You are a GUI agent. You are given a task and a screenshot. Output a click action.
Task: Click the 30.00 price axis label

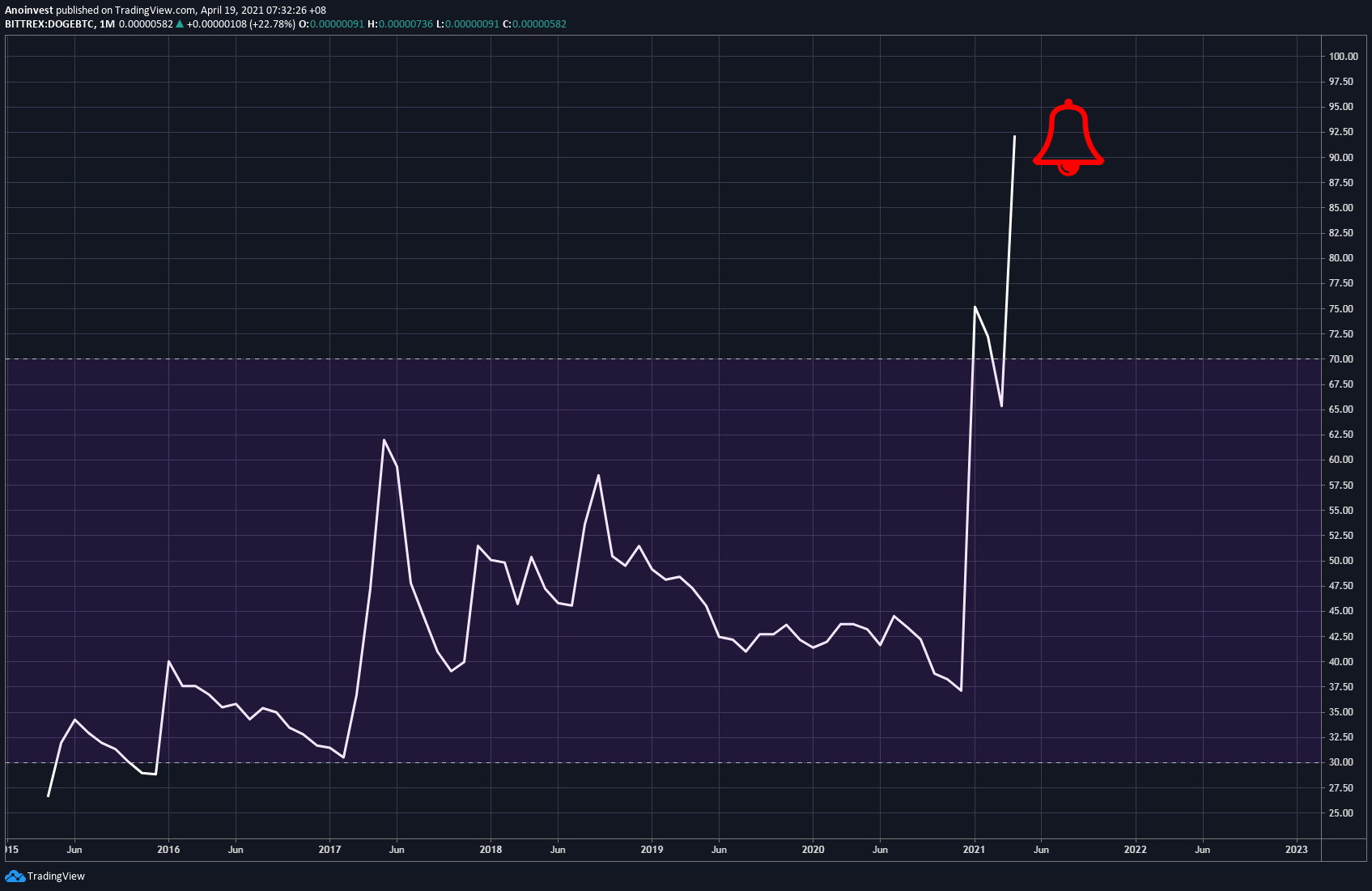click(1340, 762)
